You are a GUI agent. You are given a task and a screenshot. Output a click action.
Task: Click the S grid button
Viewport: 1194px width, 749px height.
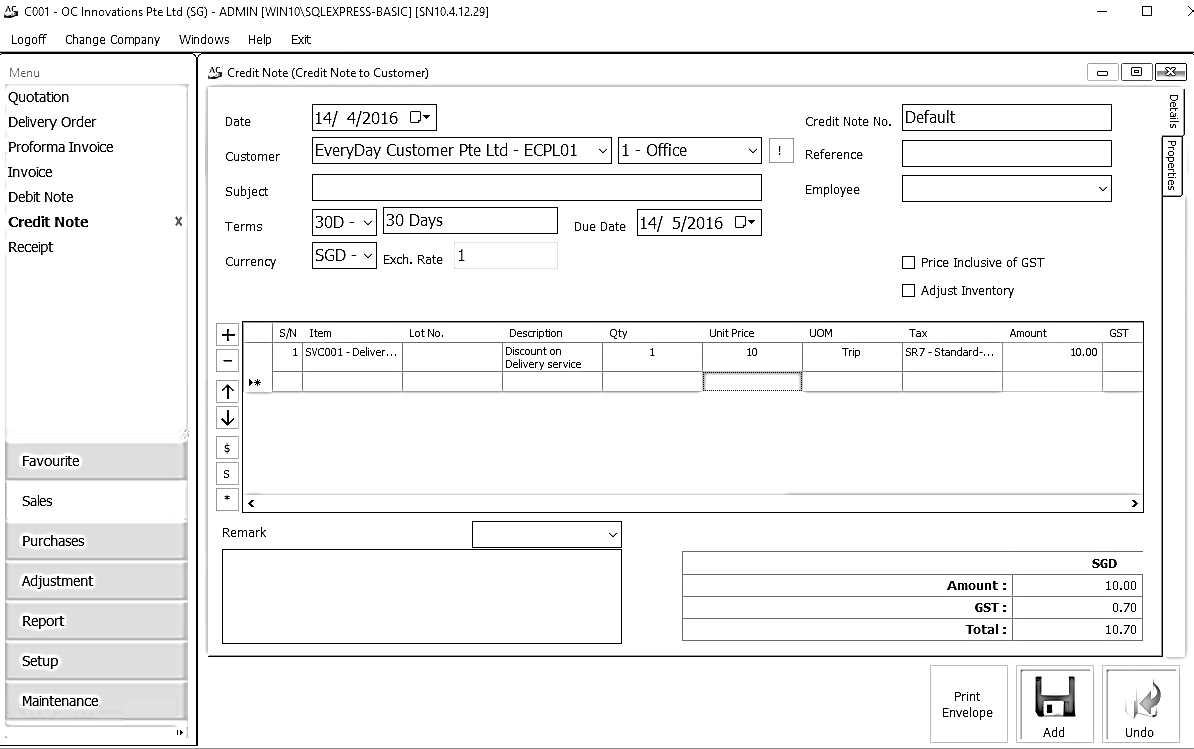click(x=227, y=474)
